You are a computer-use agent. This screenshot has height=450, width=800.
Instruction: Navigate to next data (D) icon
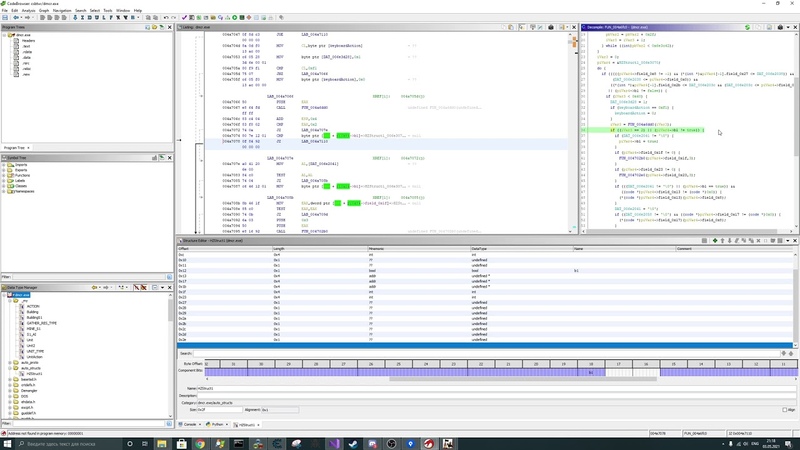point(89,17)
